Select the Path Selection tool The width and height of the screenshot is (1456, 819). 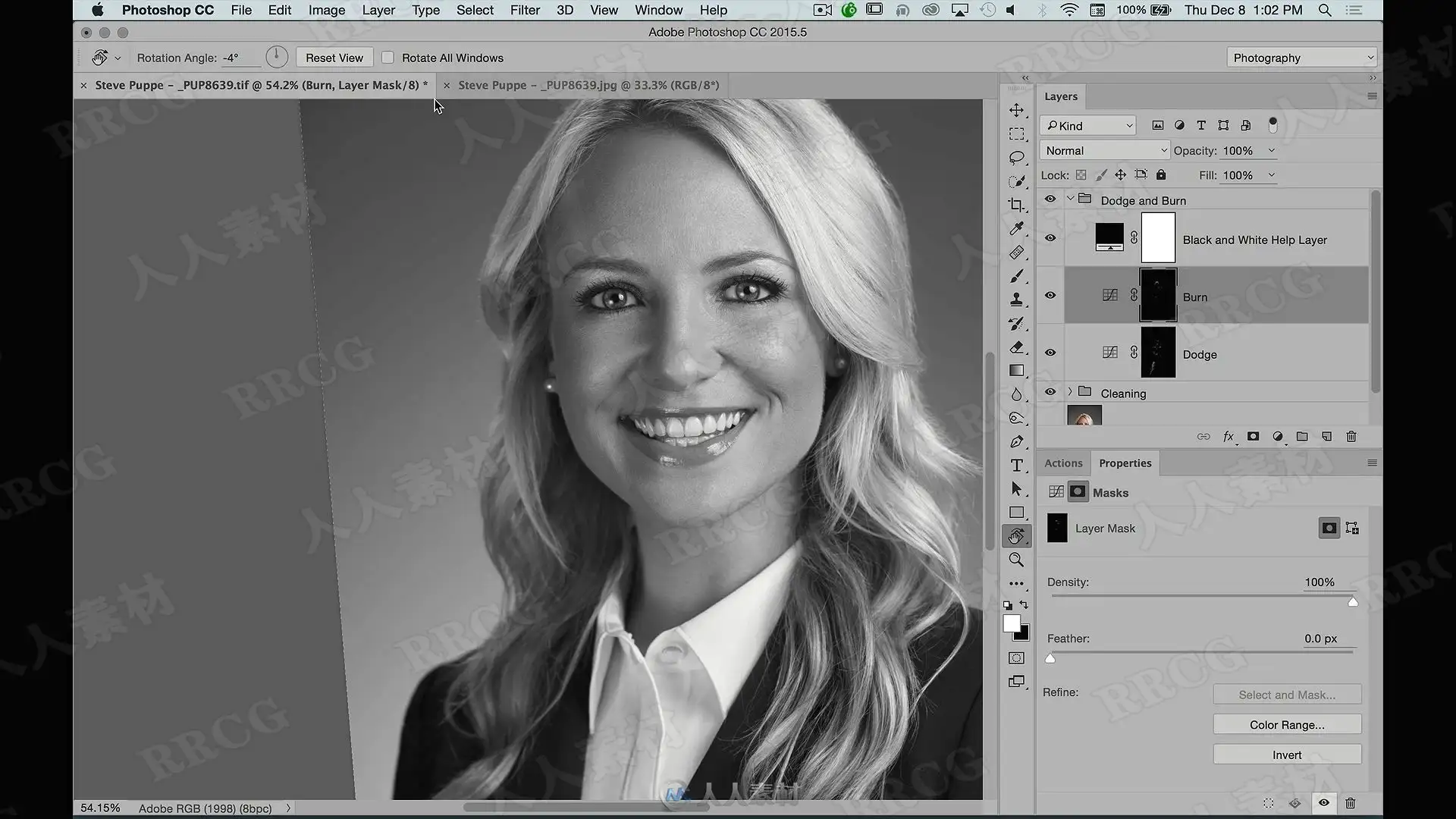coord(1016,489)
